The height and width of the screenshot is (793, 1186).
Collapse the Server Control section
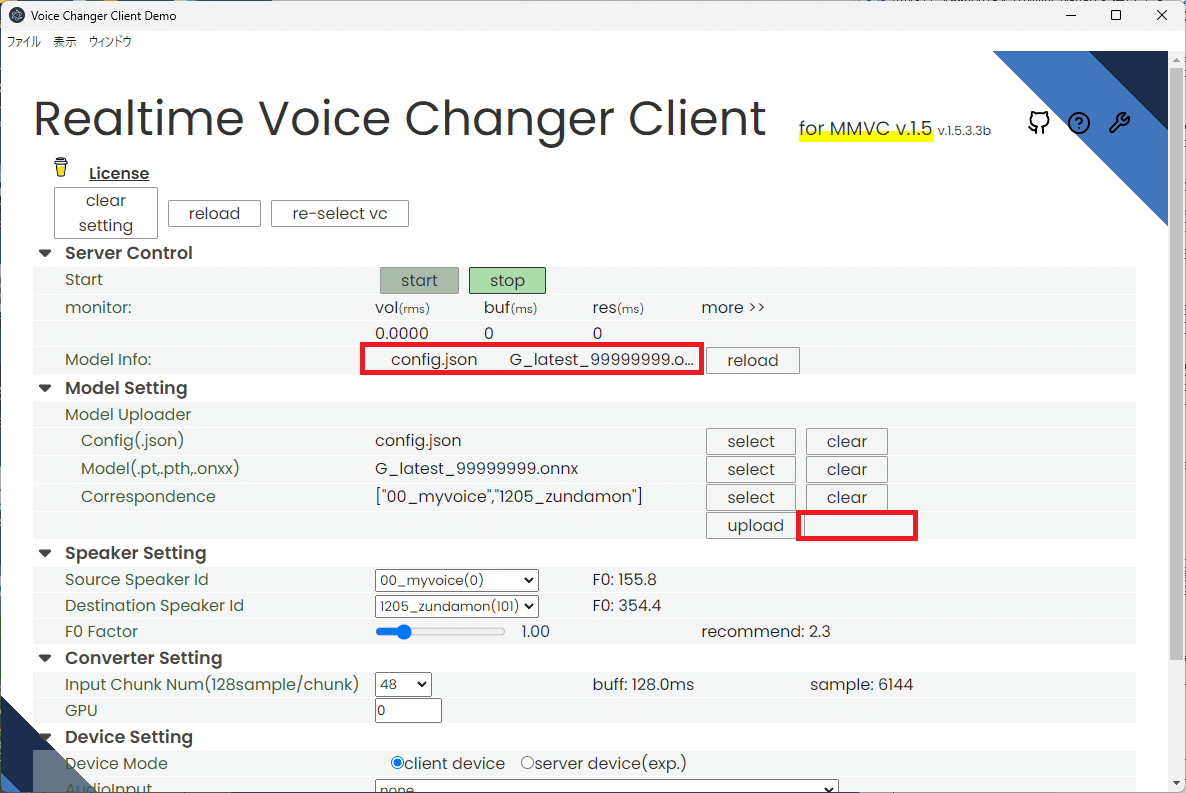pos(45,253)
